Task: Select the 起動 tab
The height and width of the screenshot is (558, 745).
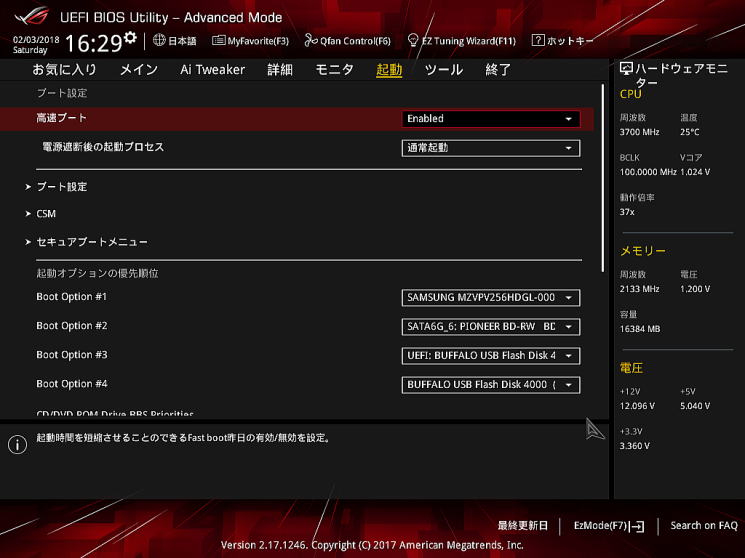Action: click(389, 70)
